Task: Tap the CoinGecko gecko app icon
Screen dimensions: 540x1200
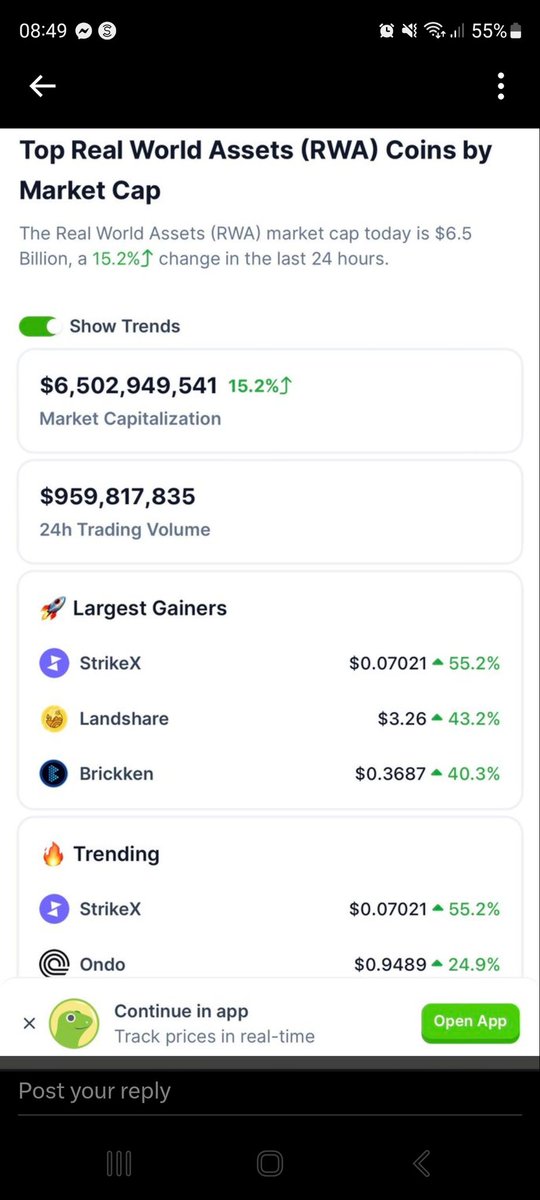Action: tap(74, 1023)
